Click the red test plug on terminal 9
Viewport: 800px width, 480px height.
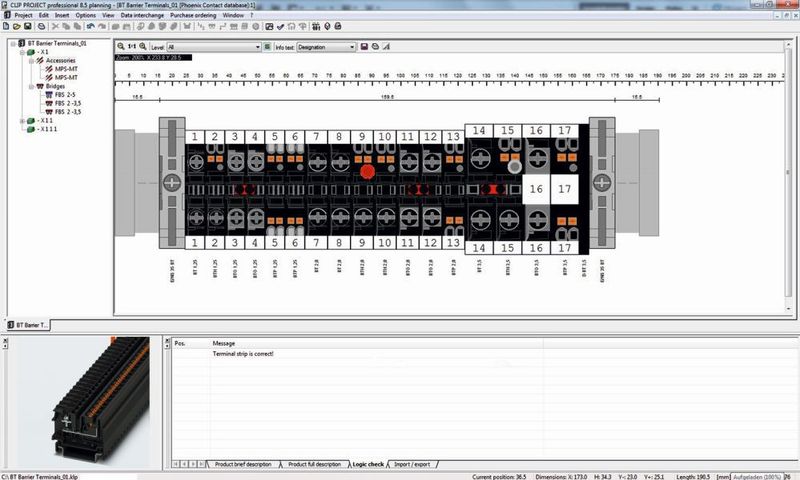367,172
